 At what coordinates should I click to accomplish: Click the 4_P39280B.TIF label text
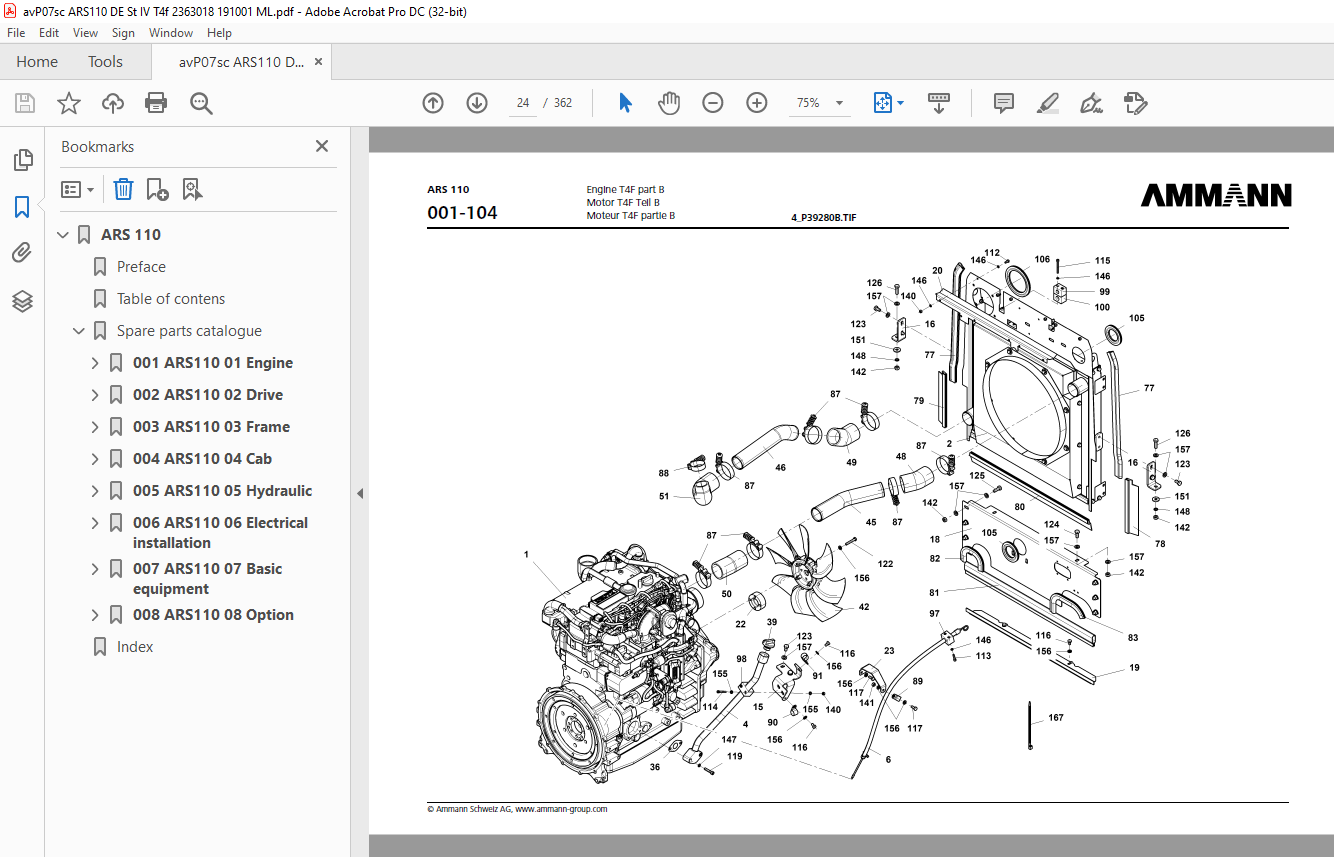coord(824,217)
